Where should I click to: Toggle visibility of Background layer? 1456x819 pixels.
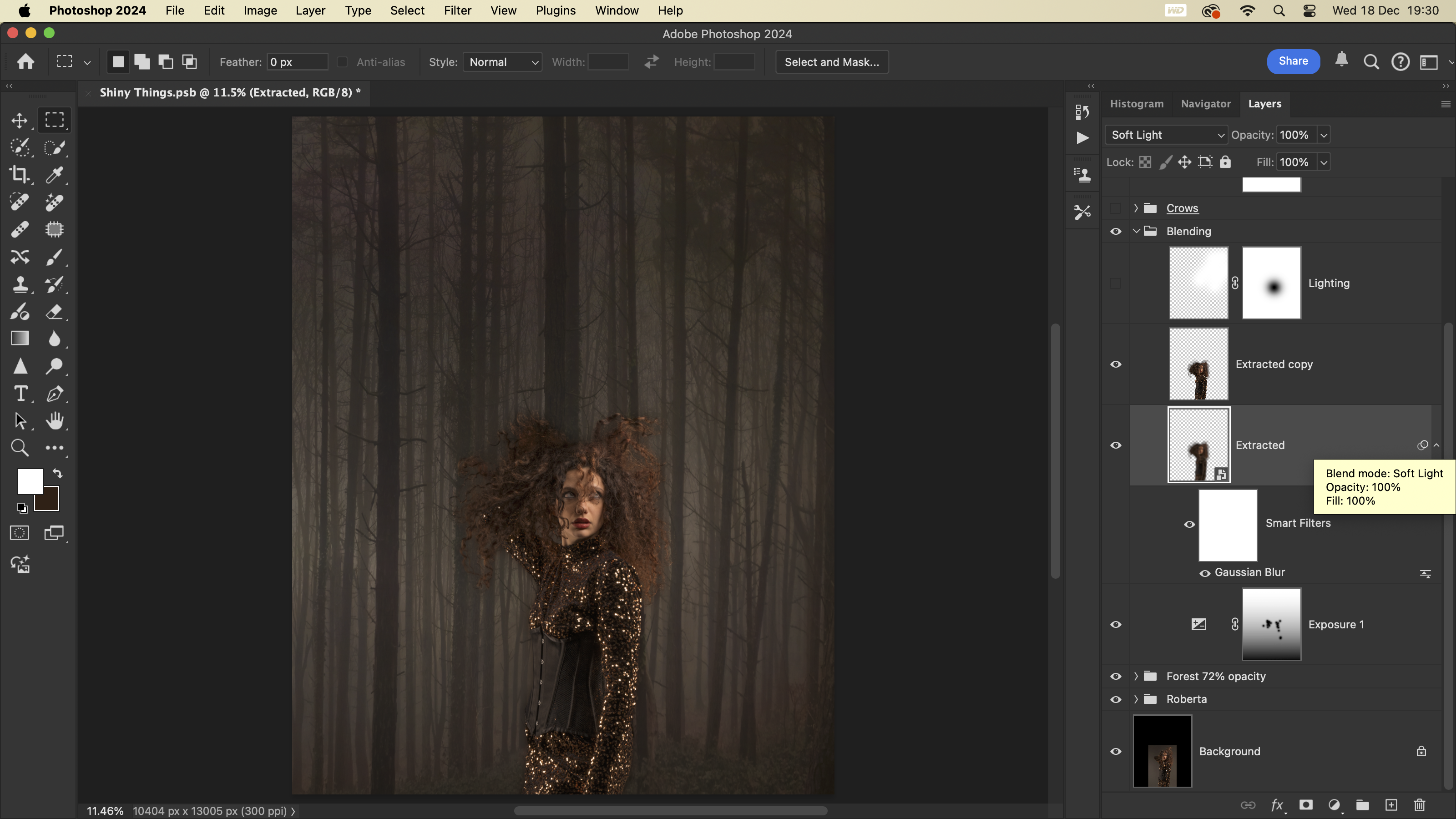1116,751
